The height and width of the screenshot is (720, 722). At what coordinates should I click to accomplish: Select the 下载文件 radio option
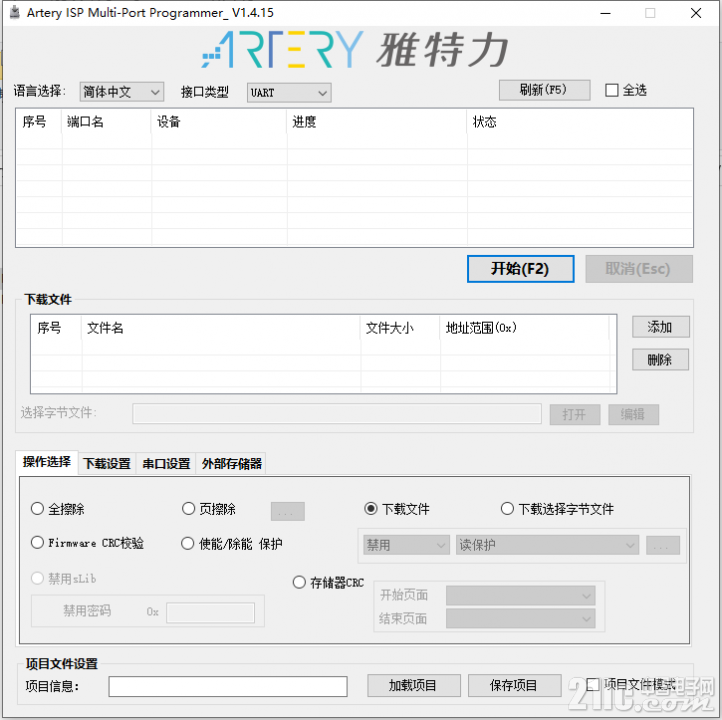[371, 509]
